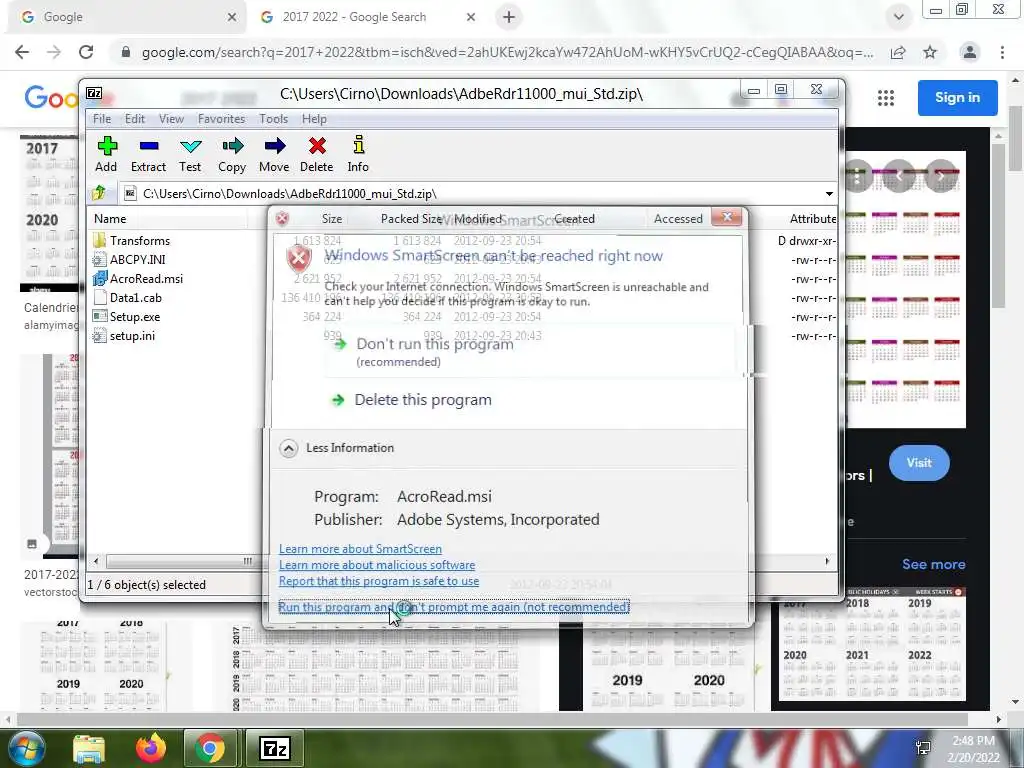Open the 7-Zip path dropdown arrow
1024x768 pixels.
pyautogui.click(x=829, y=194)
